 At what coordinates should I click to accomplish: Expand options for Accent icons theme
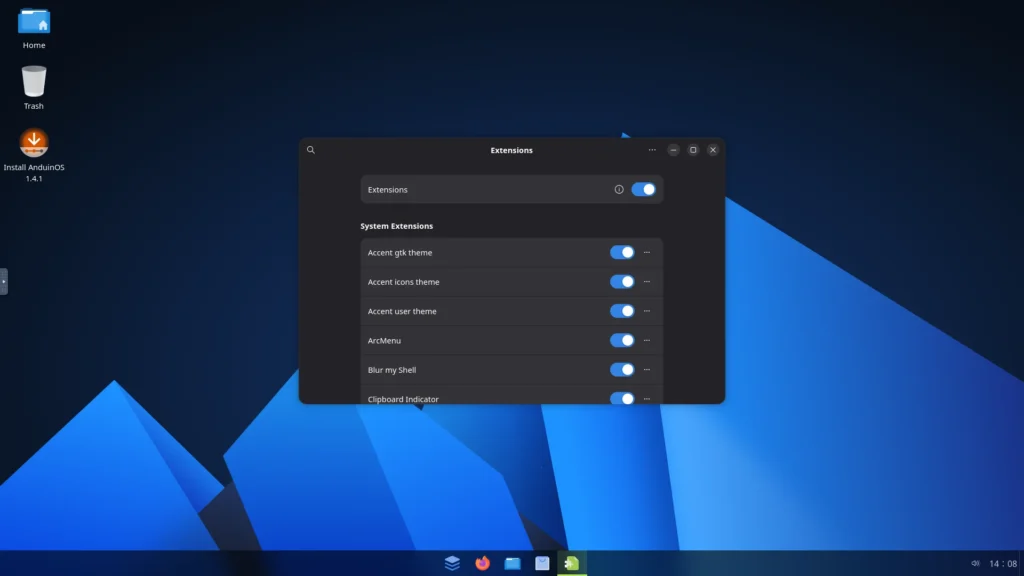647,281
